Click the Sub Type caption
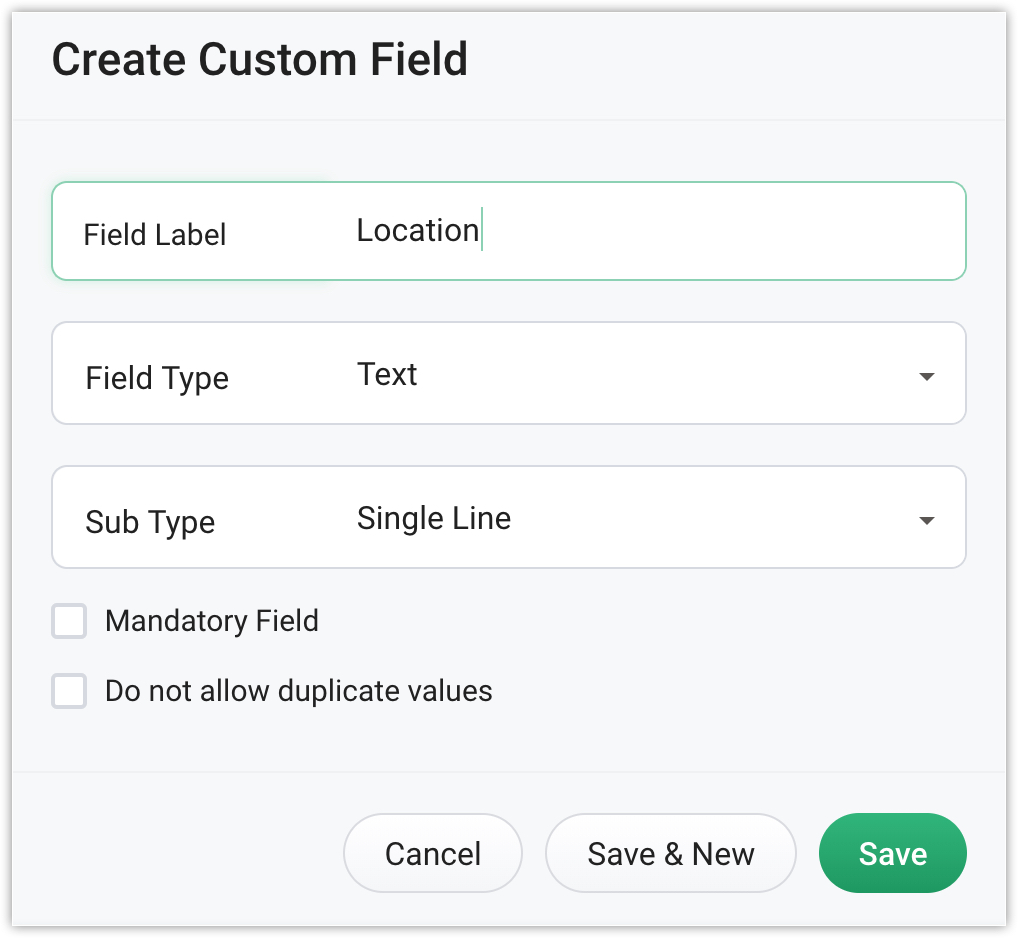This screenshot has height=938, width=1018. click(x=150, y=523)
